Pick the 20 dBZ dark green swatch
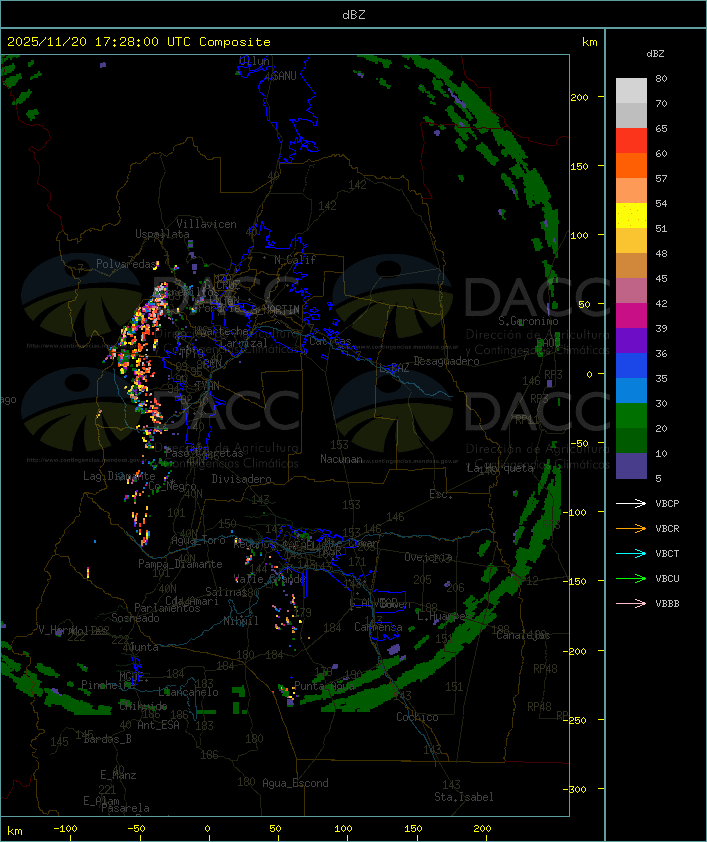Viewport: 707px width, 842px height. click(631, 440)
